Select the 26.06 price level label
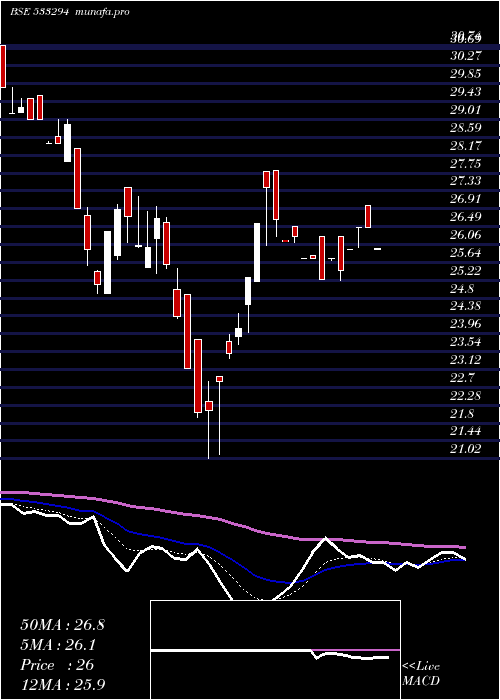The width and height of the screenshot is (500, 700). pyautogui.click(x=466, y=235)
